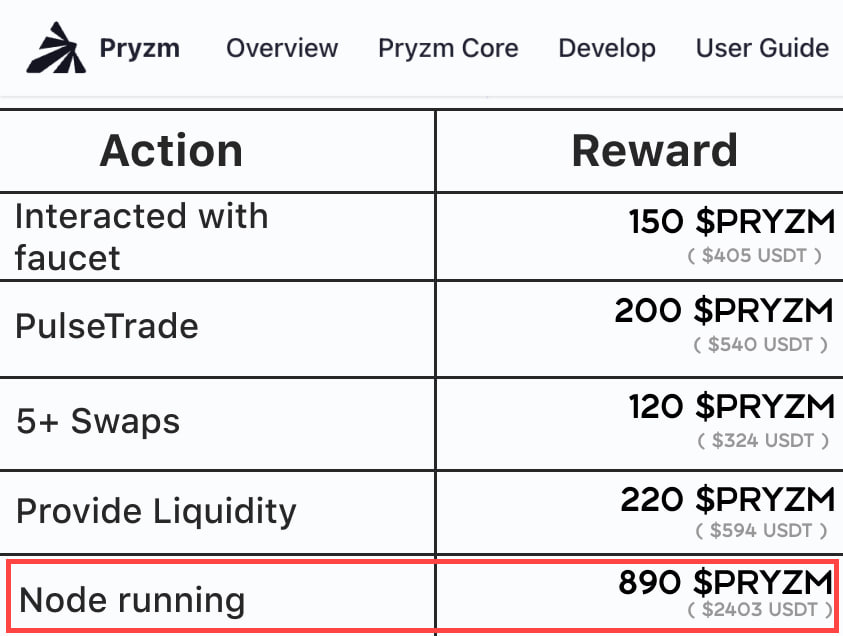Image resolution: width=843 pixels, height=636 pixels.
Task: Click the 5+ Swaps action
Action: [x=98, y=421]
